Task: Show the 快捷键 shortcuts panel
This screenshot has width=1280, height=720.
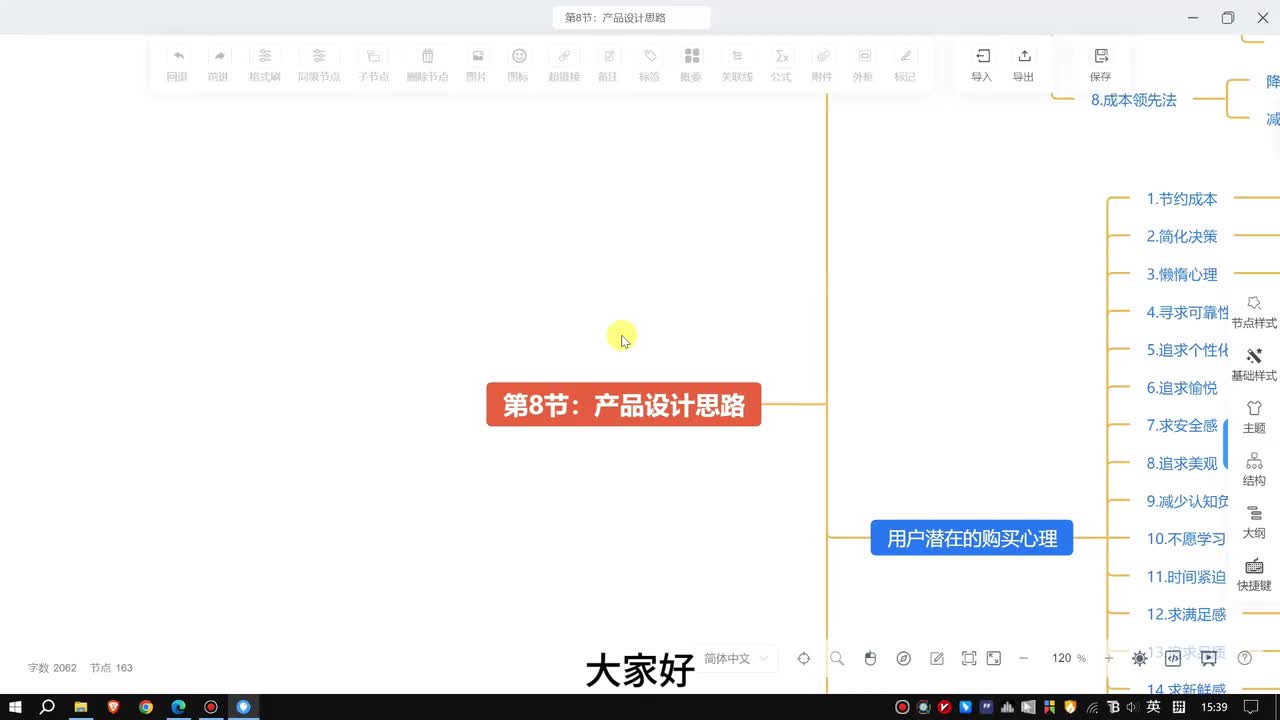Action: tap(1254, 574)
